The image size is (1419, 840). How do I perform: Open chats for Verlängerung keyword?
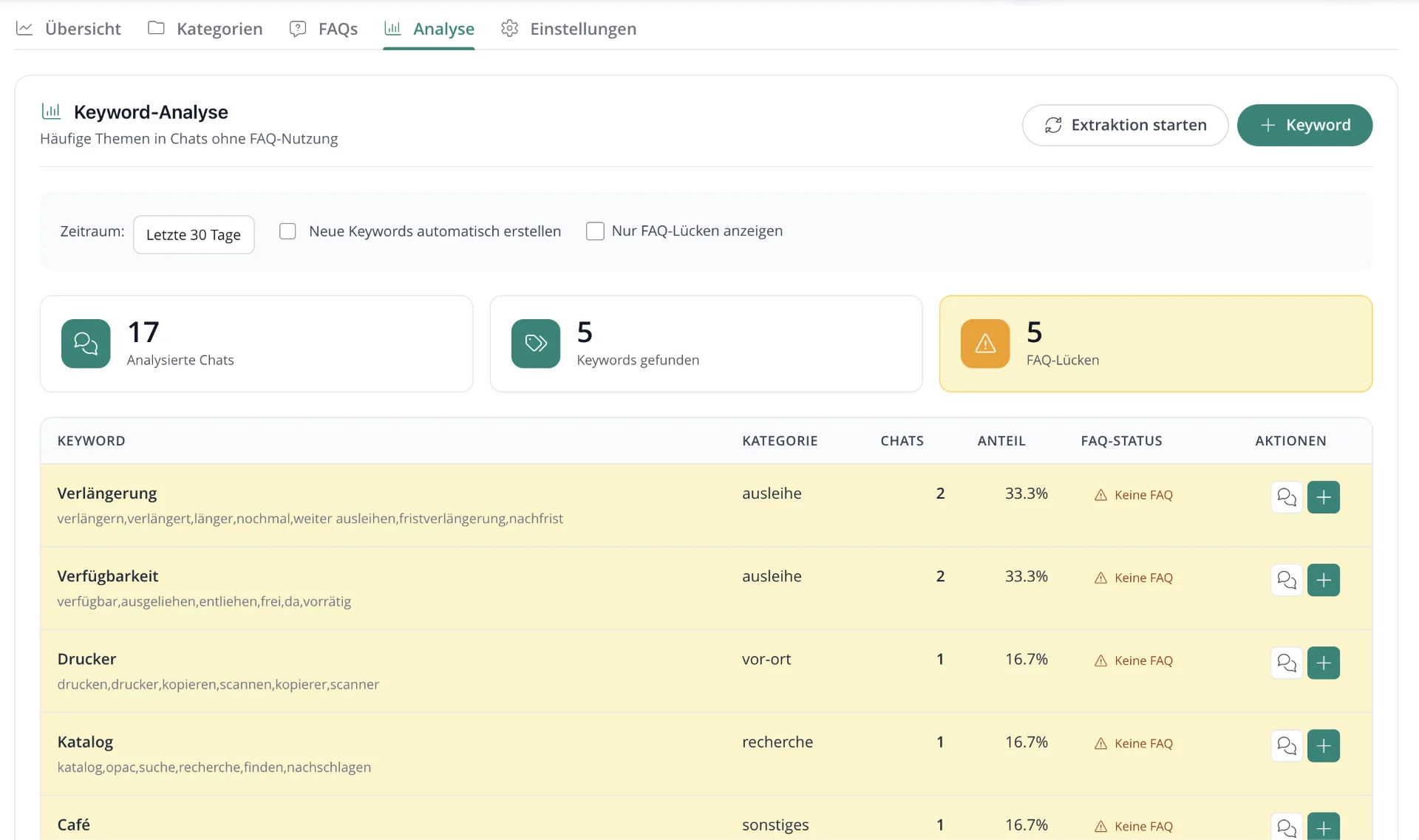tap(1287, 497)
